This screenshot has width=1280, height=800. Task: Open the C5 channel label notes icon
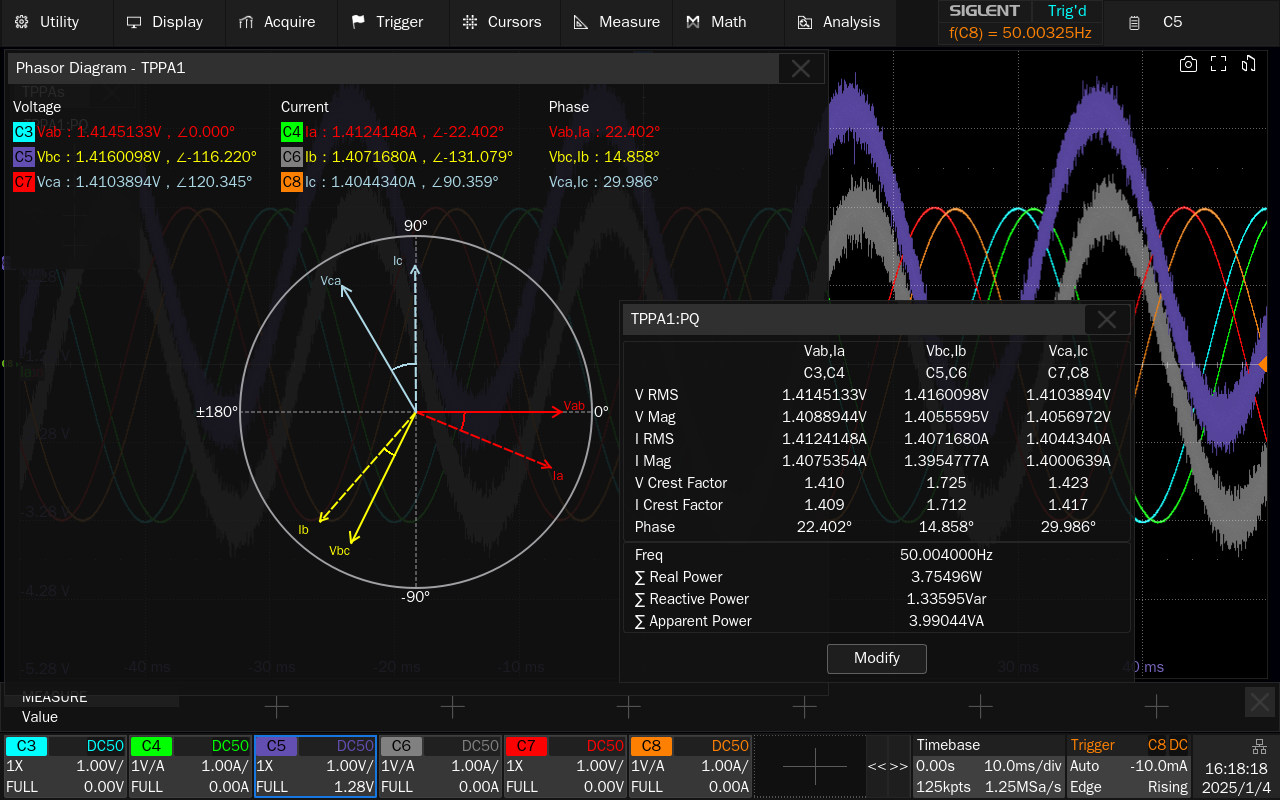(1134, 22)
